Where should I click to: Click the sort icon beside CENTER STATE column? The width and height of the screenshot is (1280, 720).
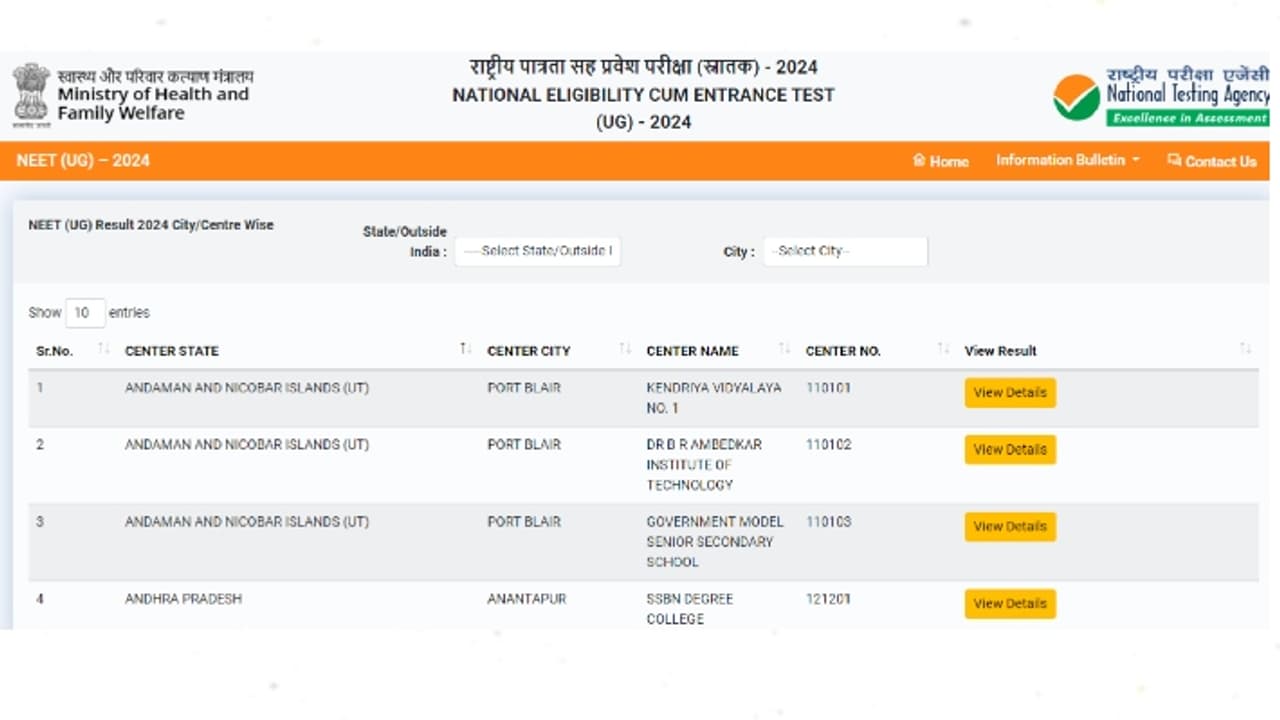(x=465, y=348)
